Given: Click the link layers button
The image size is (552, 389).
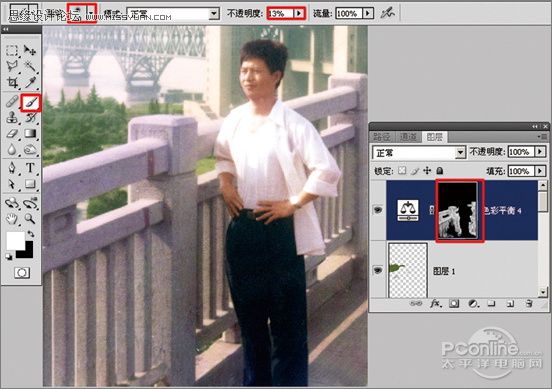Looking at the screenshot, I should click(416, 303).
